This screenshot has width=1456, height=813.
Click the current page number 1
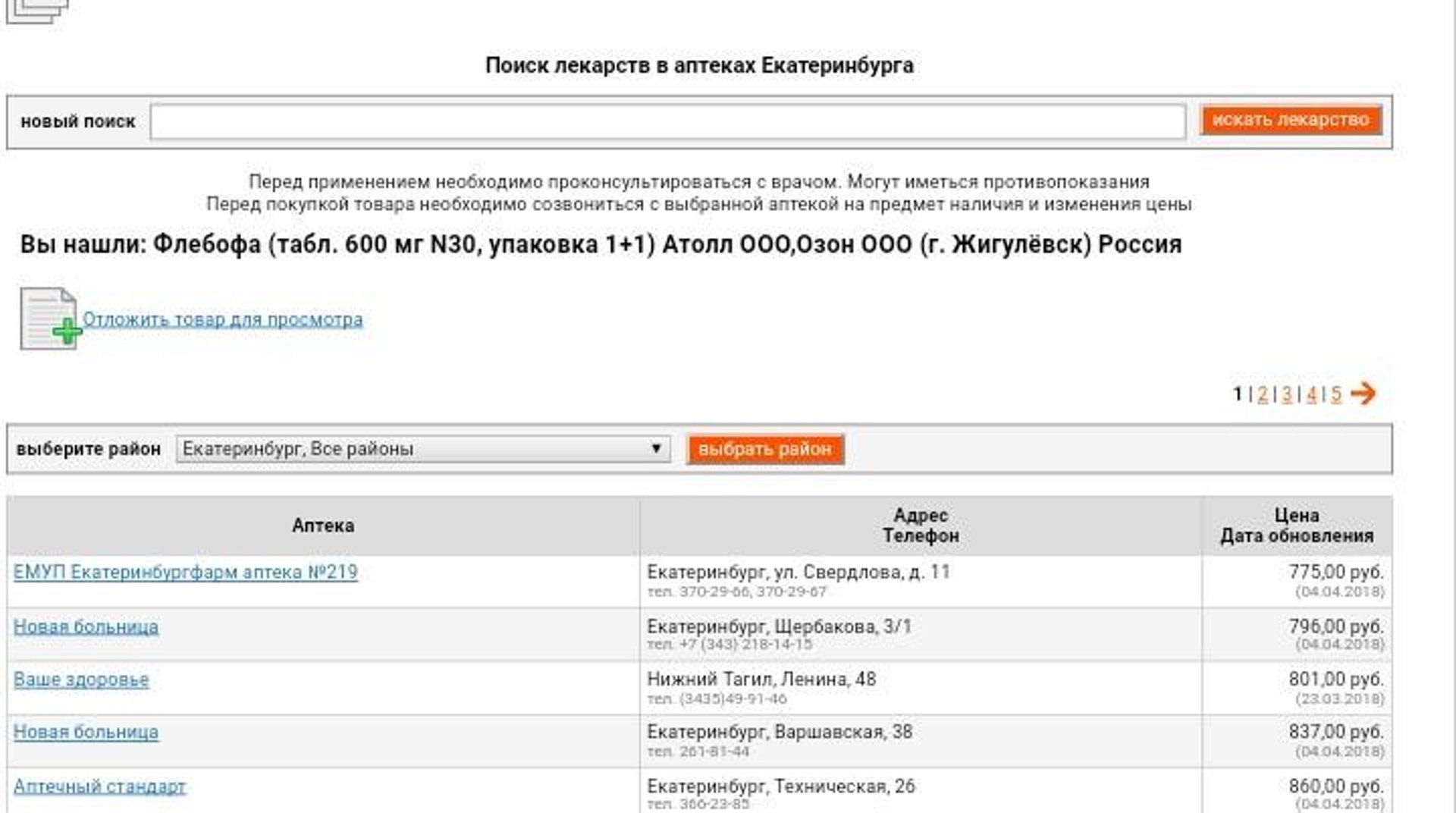(1238, 394)
